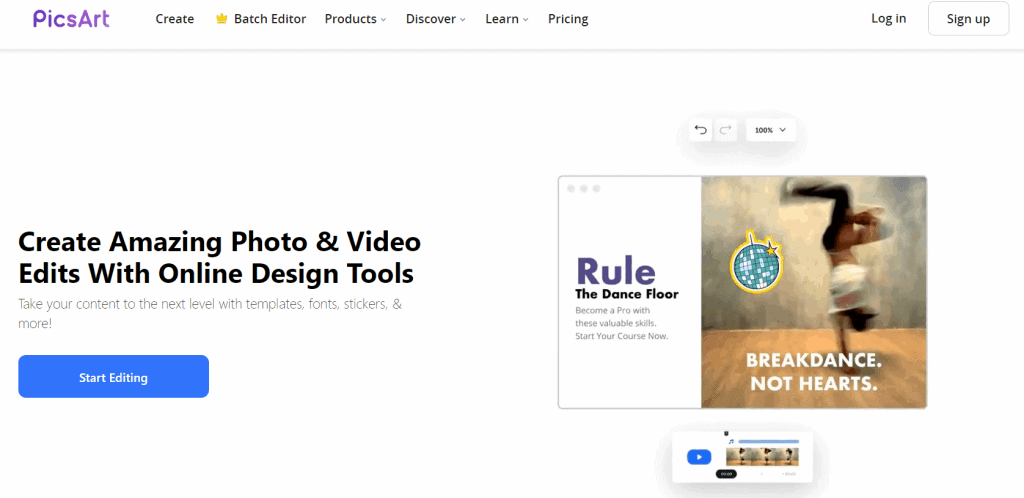
Task: Open the 100% zoom level dropdown
Action: coord(770,130)
